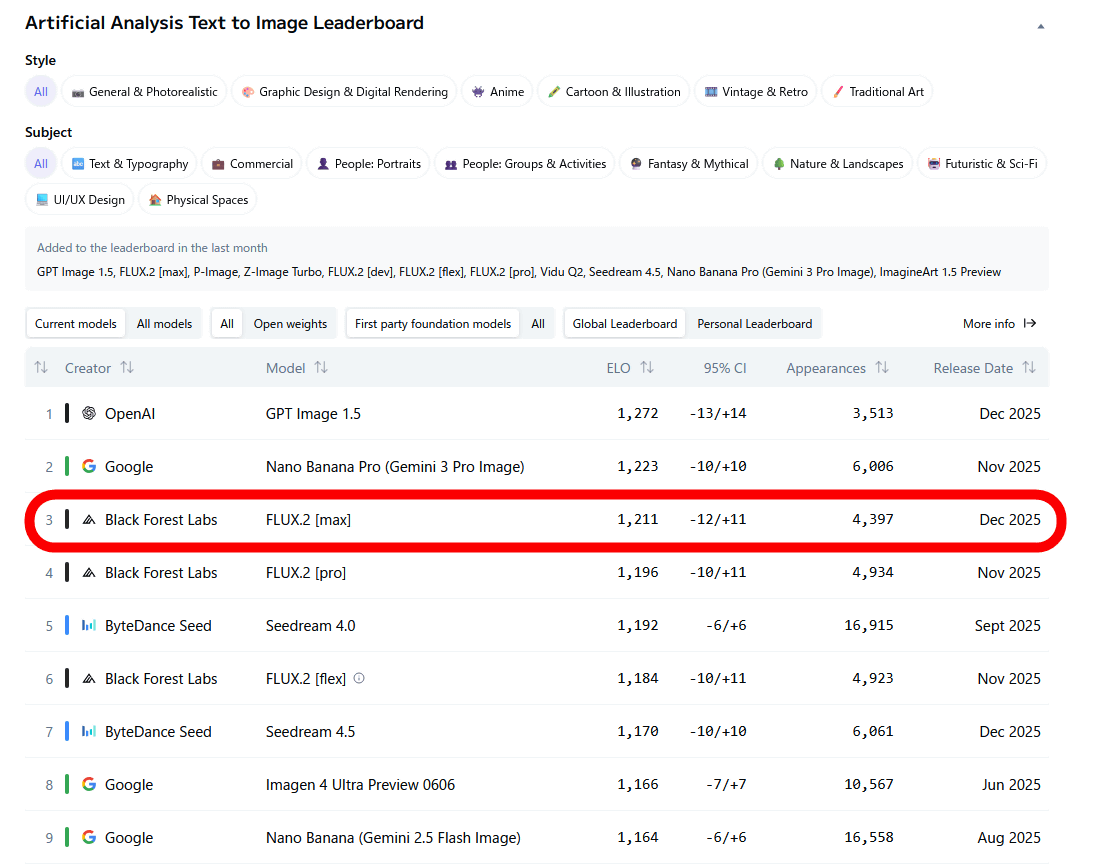1120x866 pixels.
Task: Click the Google logo beside Nano Banana Pro
Action: tap(89, 467)
